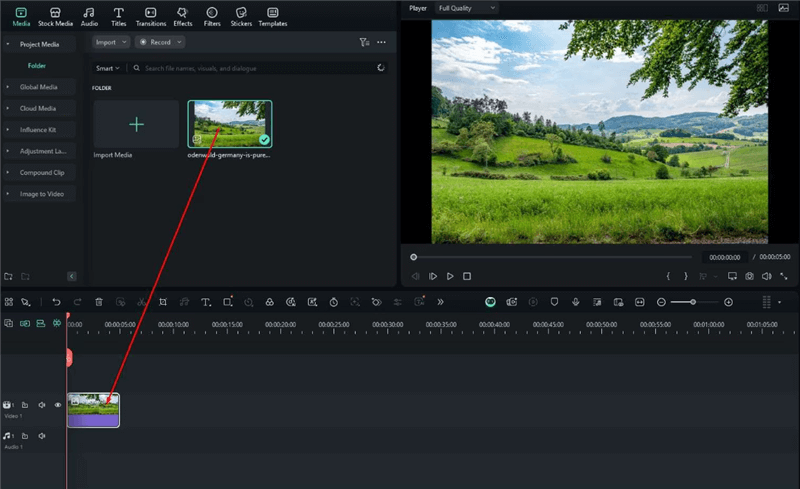Viewport: 800px width, 489px height.
Task: Open the Stock Media tab
Action: click(x=55, y=17)
